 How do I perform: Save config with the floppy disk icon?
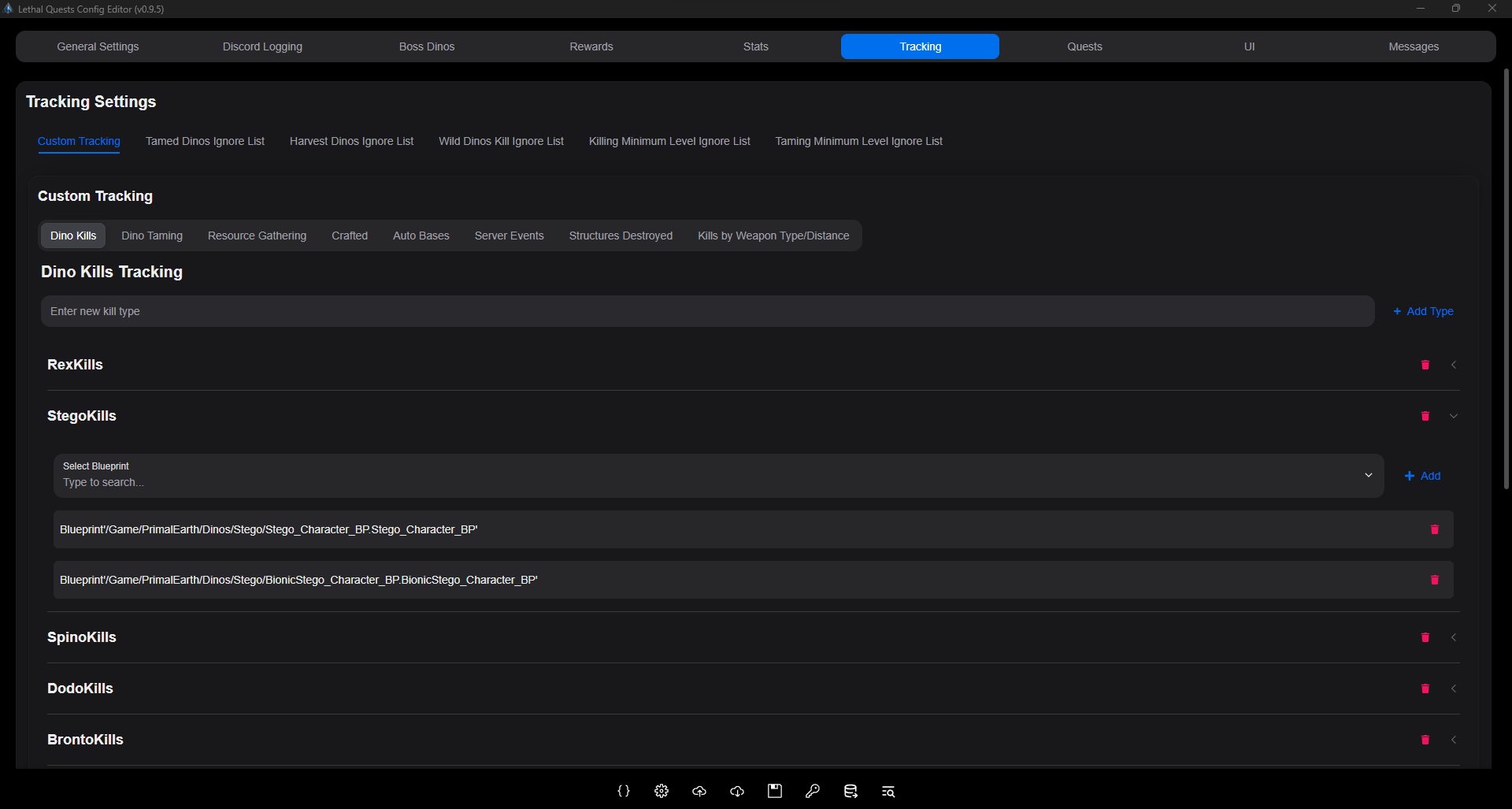coord(775,791)
